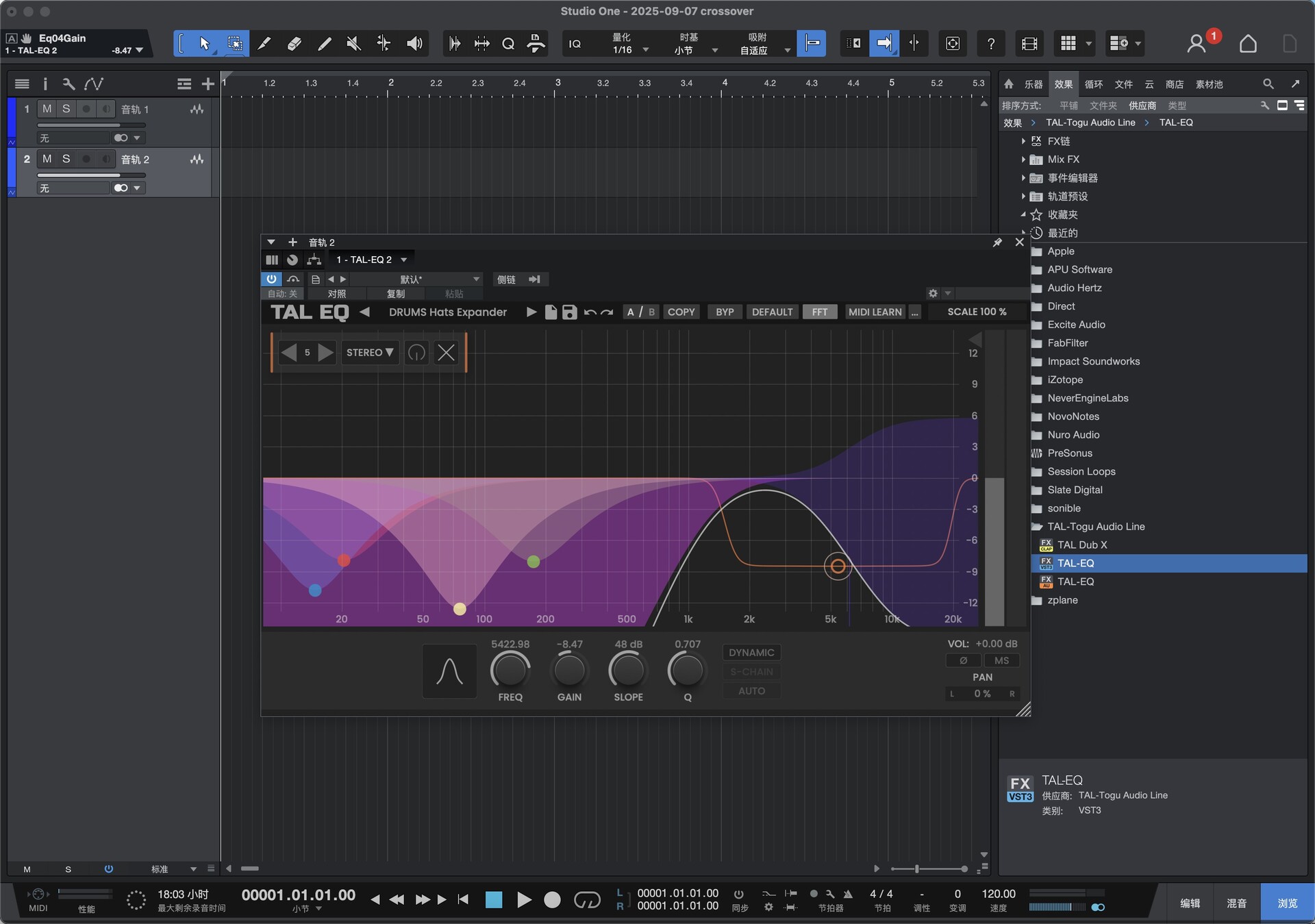1315x924 pixels.
Task: Redo the TAL EQ change
Action: click(x=607, y=312)
